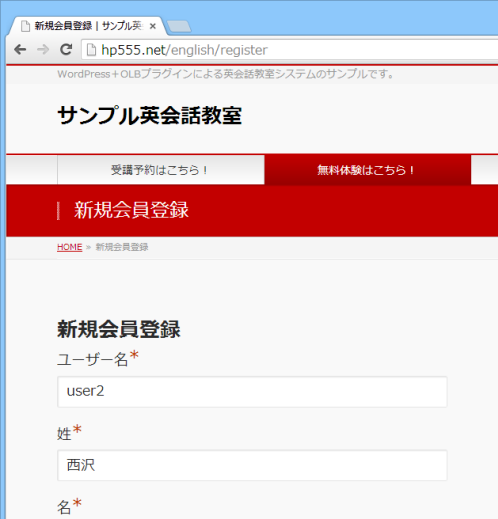Click the 新規会員登録 breadcrumb text
Viewport: 498px width, 519px height.
pyautogui.click(x=122, y=247)
